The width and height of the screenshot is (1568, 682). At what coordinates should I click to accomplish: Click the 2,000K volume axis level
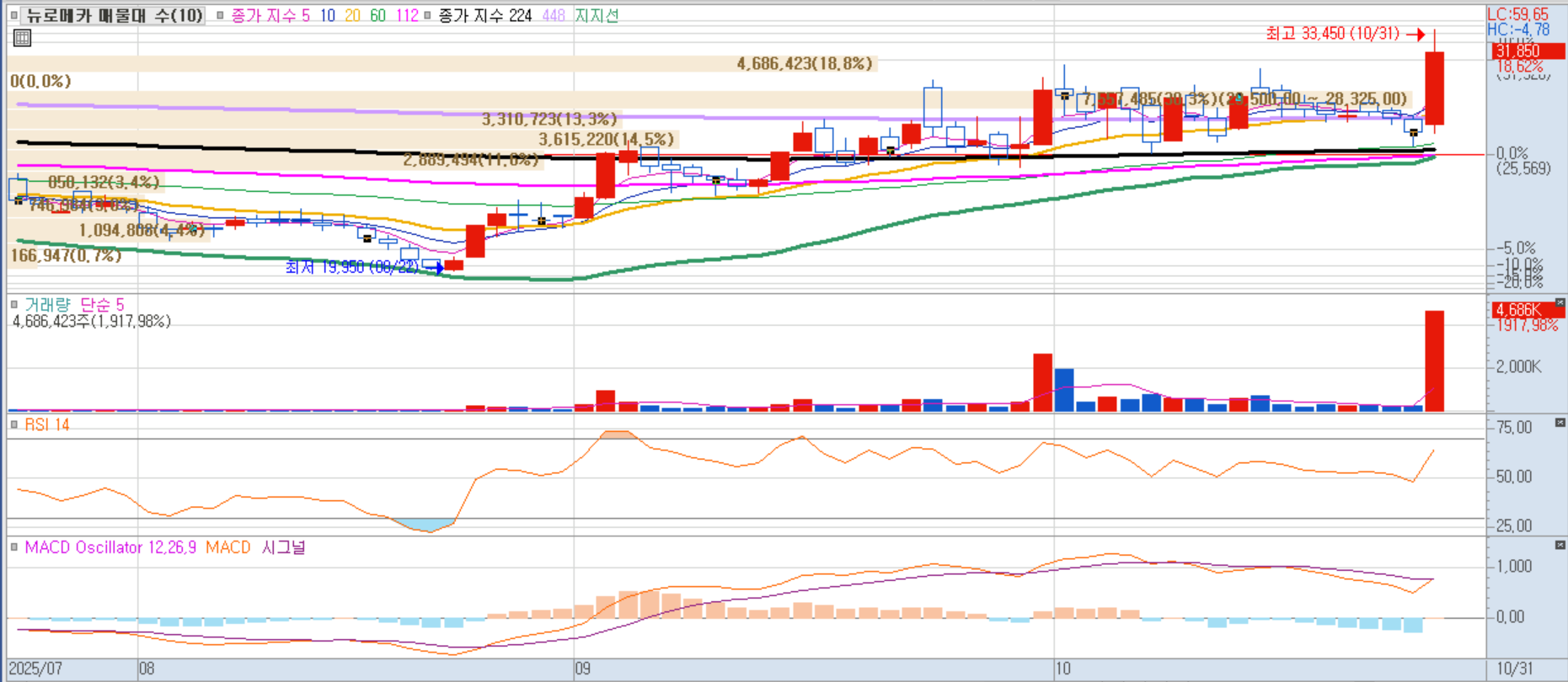1519,367
